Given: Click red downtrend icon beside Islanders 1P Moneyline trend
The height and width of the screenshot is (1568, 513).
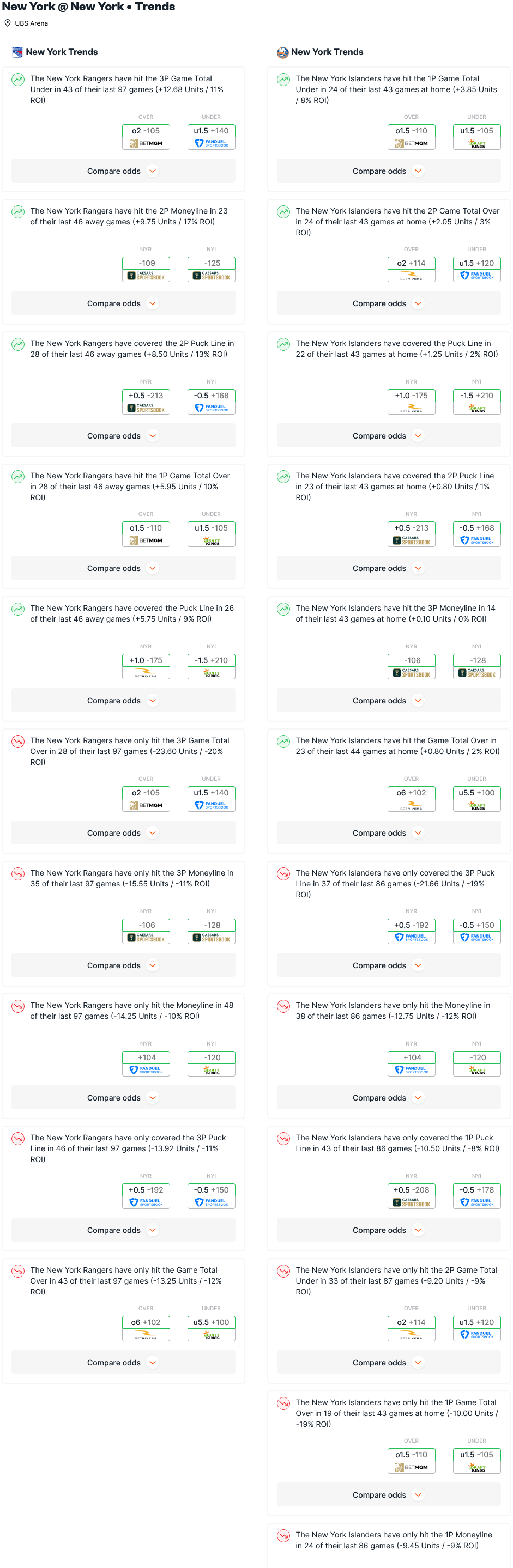Looking at the screenshot, I should 283,1535.
